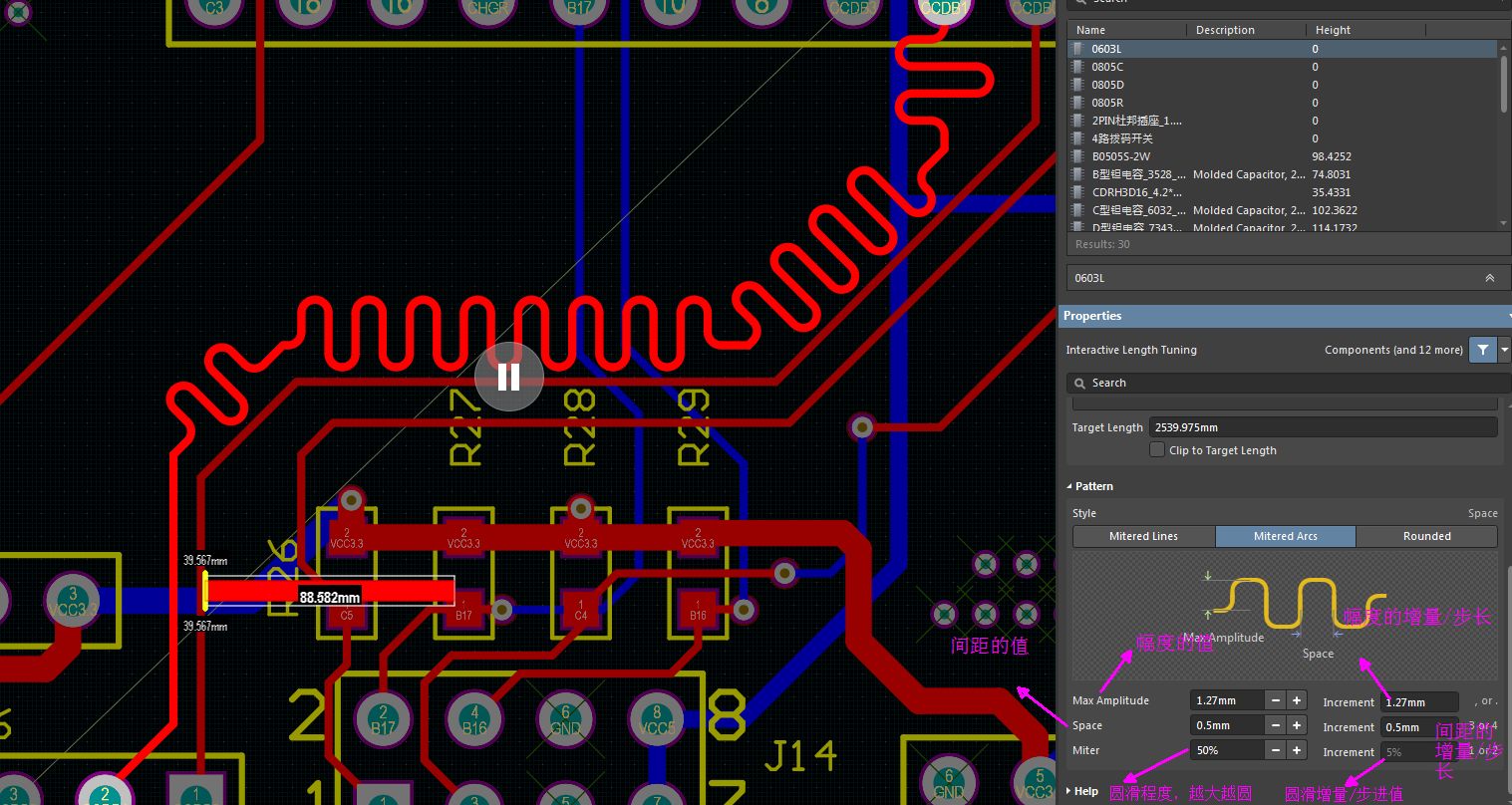Click the C4 pad on the PCB
Image resolution: width=1512 pixels, height=805 pixels.
[581, 609]
